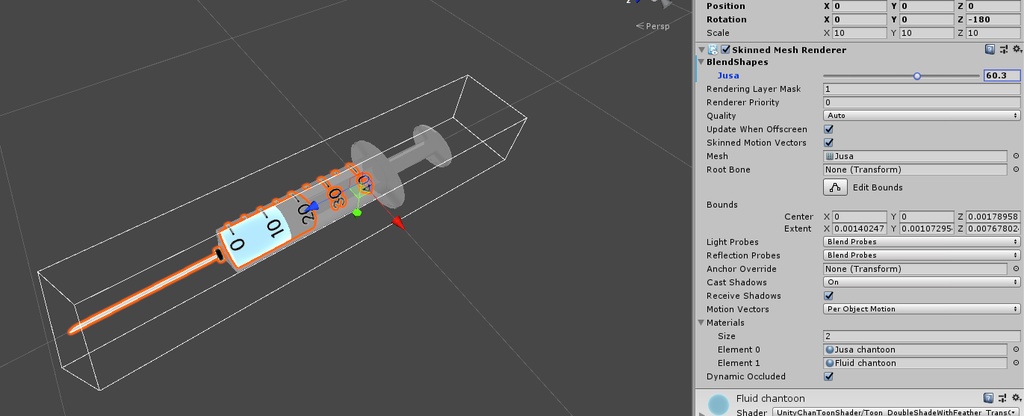Click the syringe needle in scene view
This screenshot has height=416, width=1024.
tap(144, 294)
